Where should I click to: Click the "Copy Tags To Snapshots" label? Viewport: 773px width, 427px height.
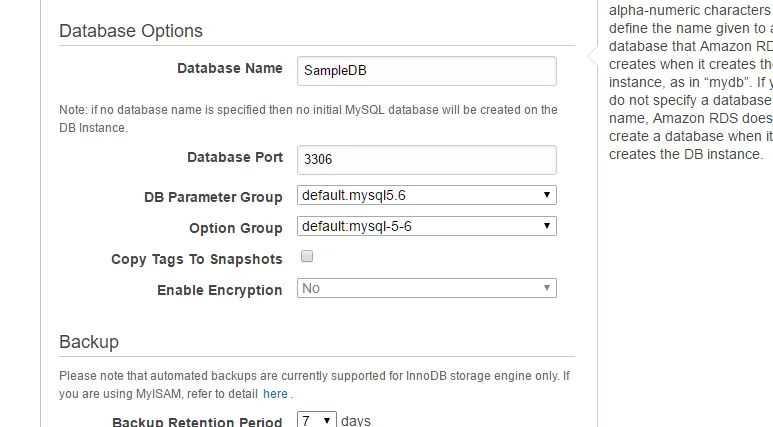pos(197,259)
